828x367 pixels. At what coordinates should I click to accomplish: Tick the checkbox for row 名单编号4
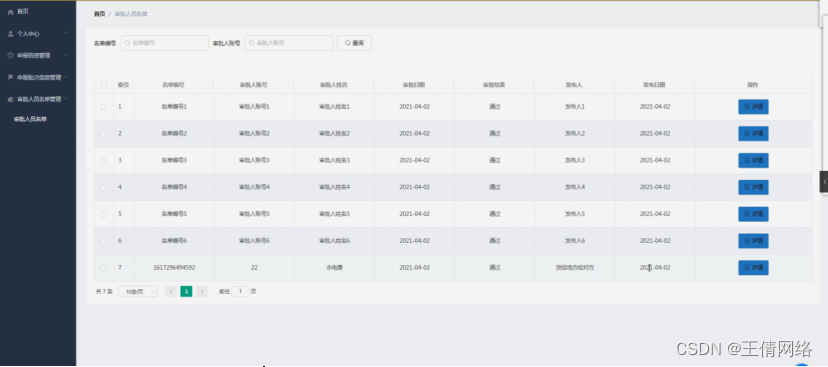coord(104,187)
